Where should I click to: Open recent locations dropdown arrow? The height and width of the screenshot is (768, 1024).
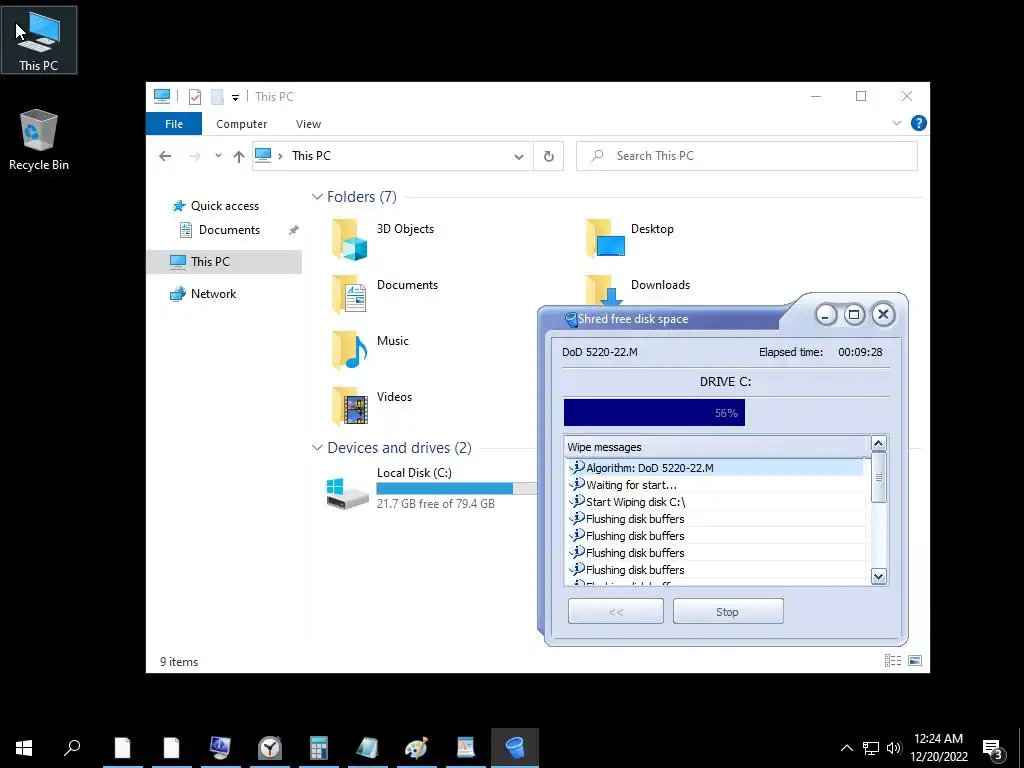[218, 156]
